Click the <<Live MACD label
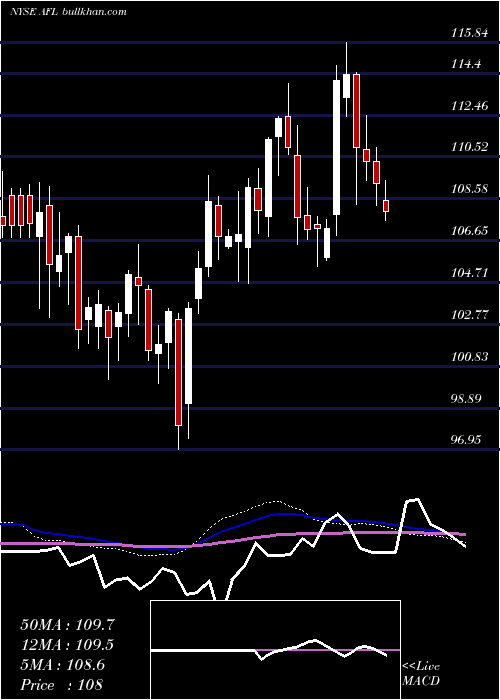 [421, 674]
